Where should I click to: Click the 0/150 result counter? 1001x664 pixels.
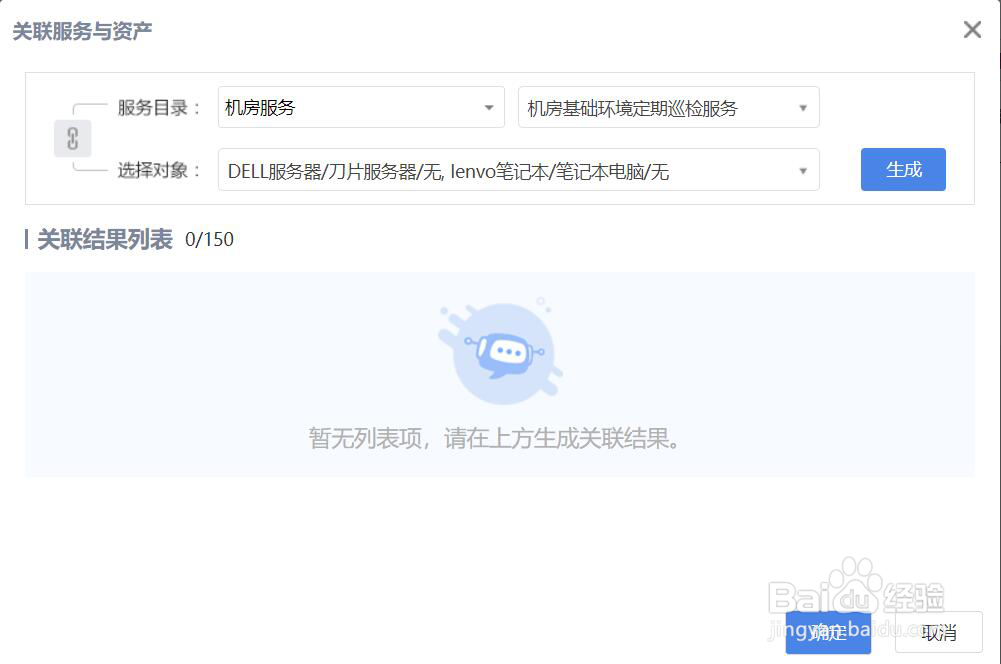click(x=212, y=240)
